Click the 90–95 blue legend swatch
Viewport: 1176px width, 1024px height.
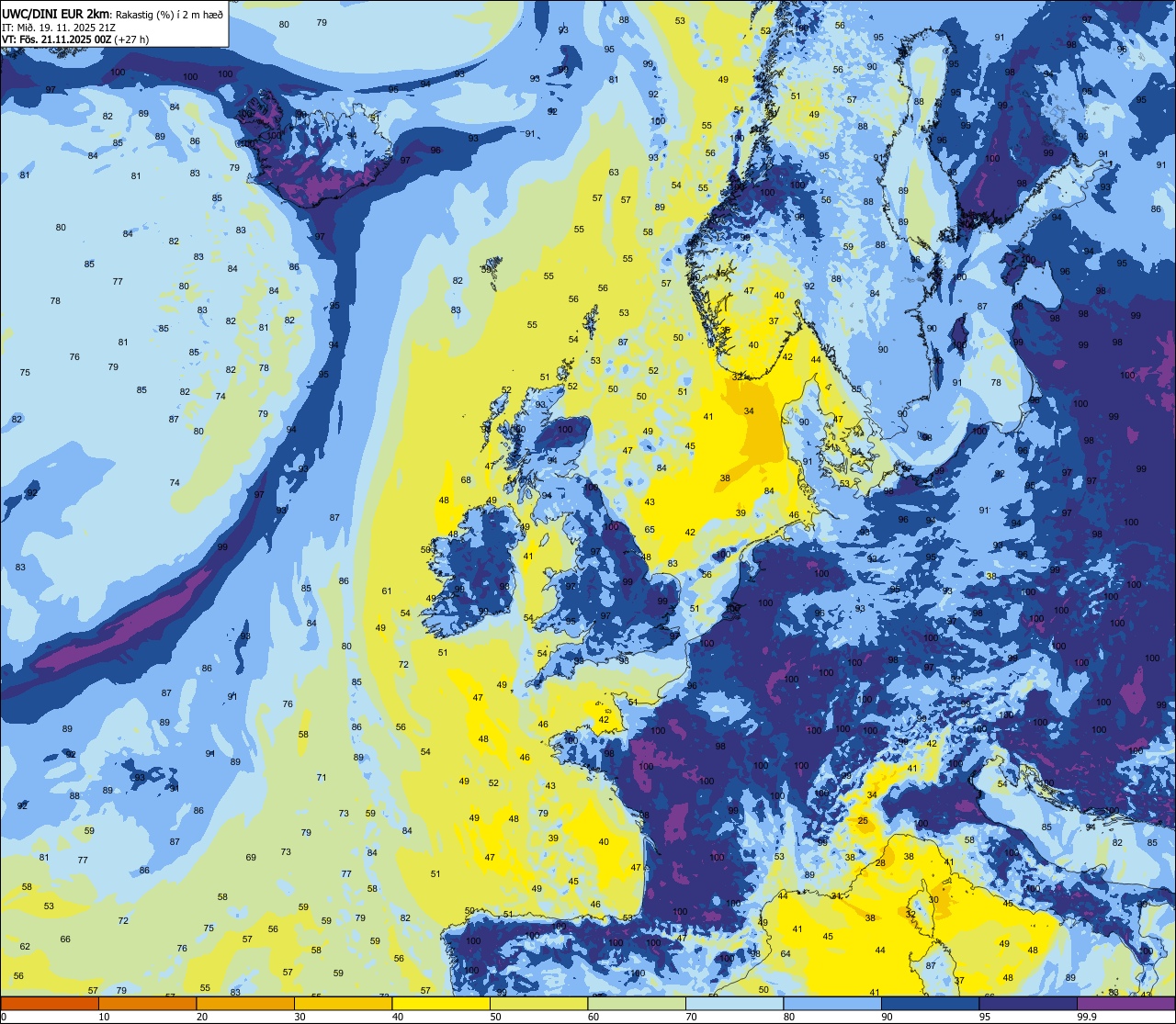coord(930,1004)
